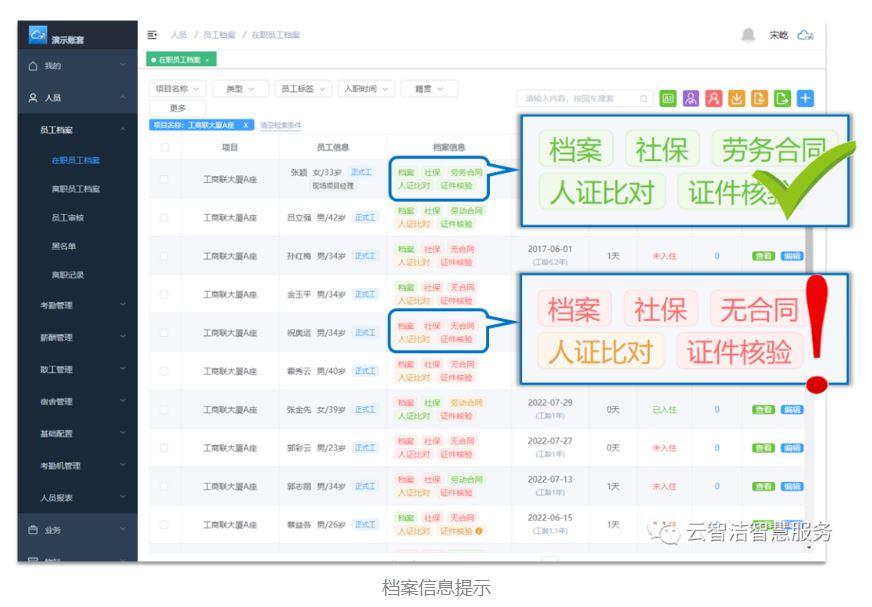Click the 清空检索条件 link
Screen dimensions: 872x607
tap(279, 124)
